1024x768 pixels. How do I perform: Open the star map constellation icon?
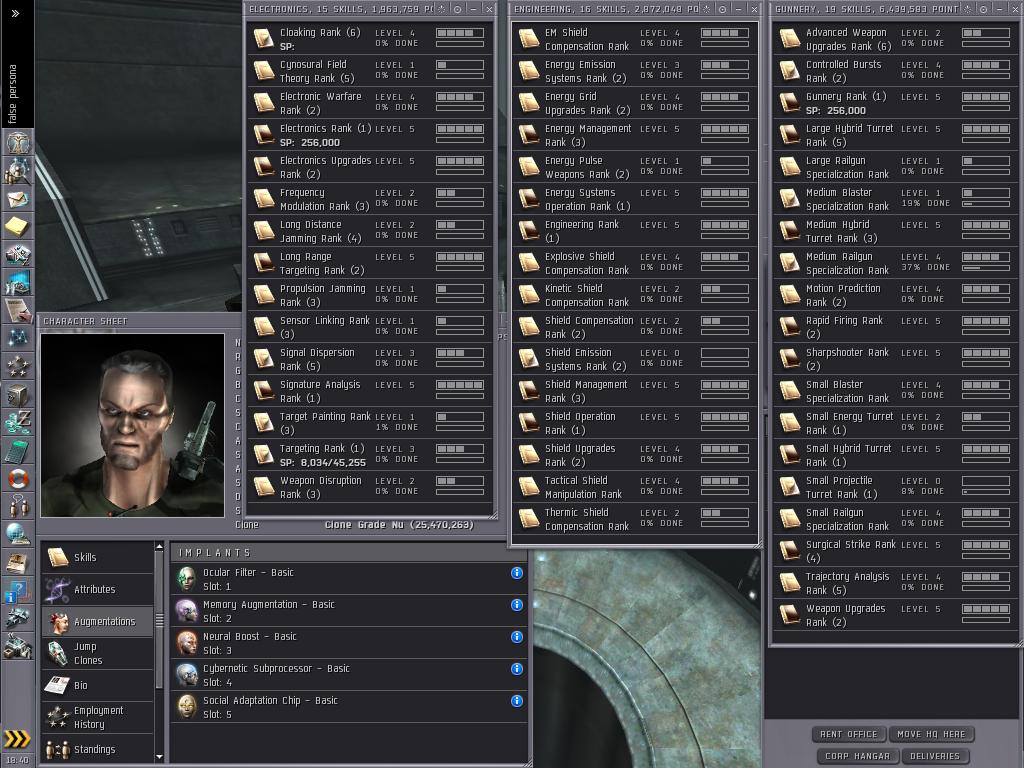18,339
